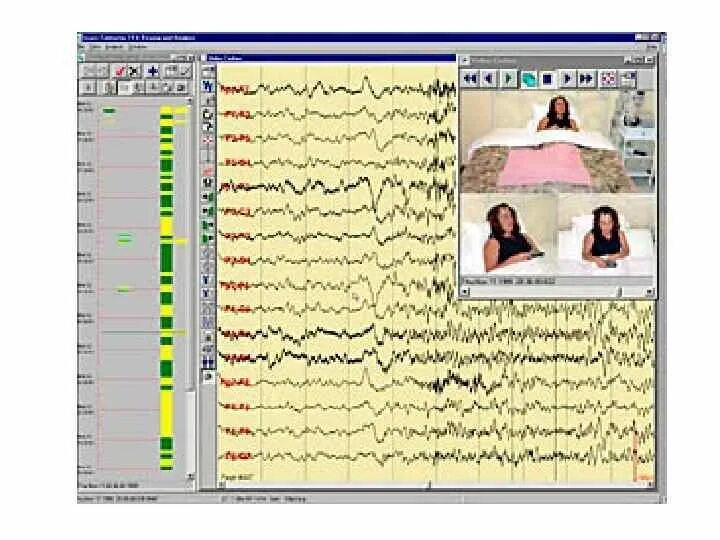
Task: Select the top wide-angle bed camera view
Action: click(558, 142)
